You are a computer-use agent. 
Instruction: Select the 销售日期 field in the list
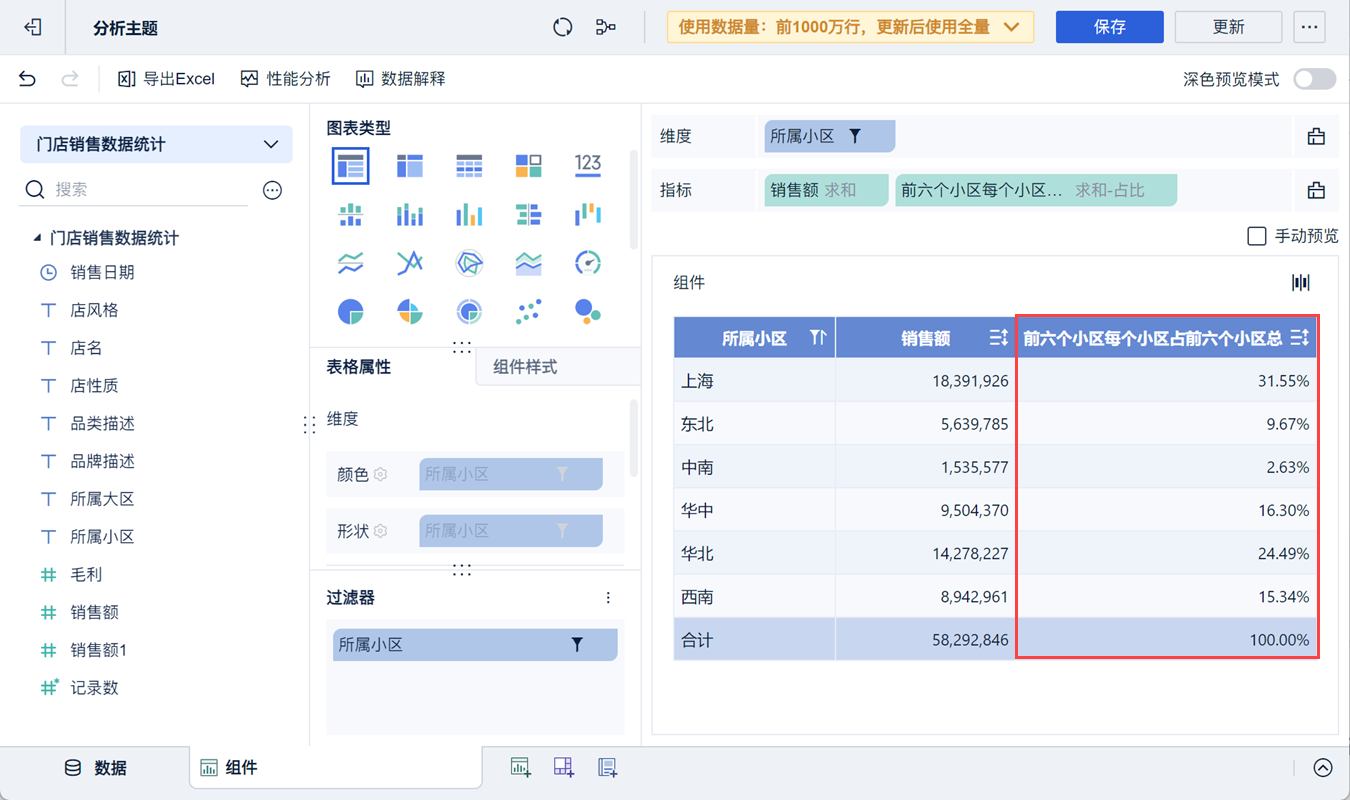102,272
